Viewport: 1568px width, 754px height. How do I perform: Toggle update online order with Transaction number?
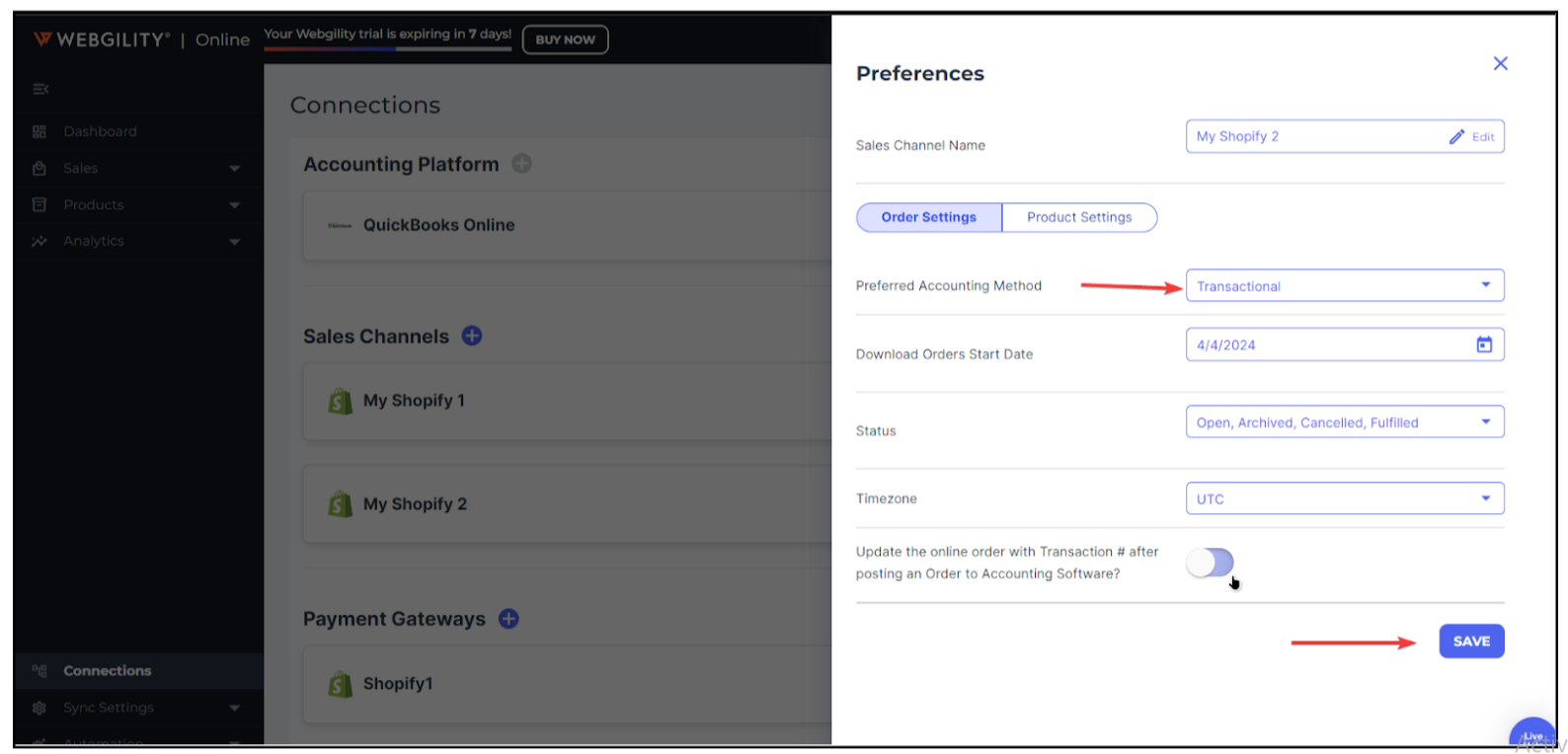pyautogui.click(x=1211, y=563)
